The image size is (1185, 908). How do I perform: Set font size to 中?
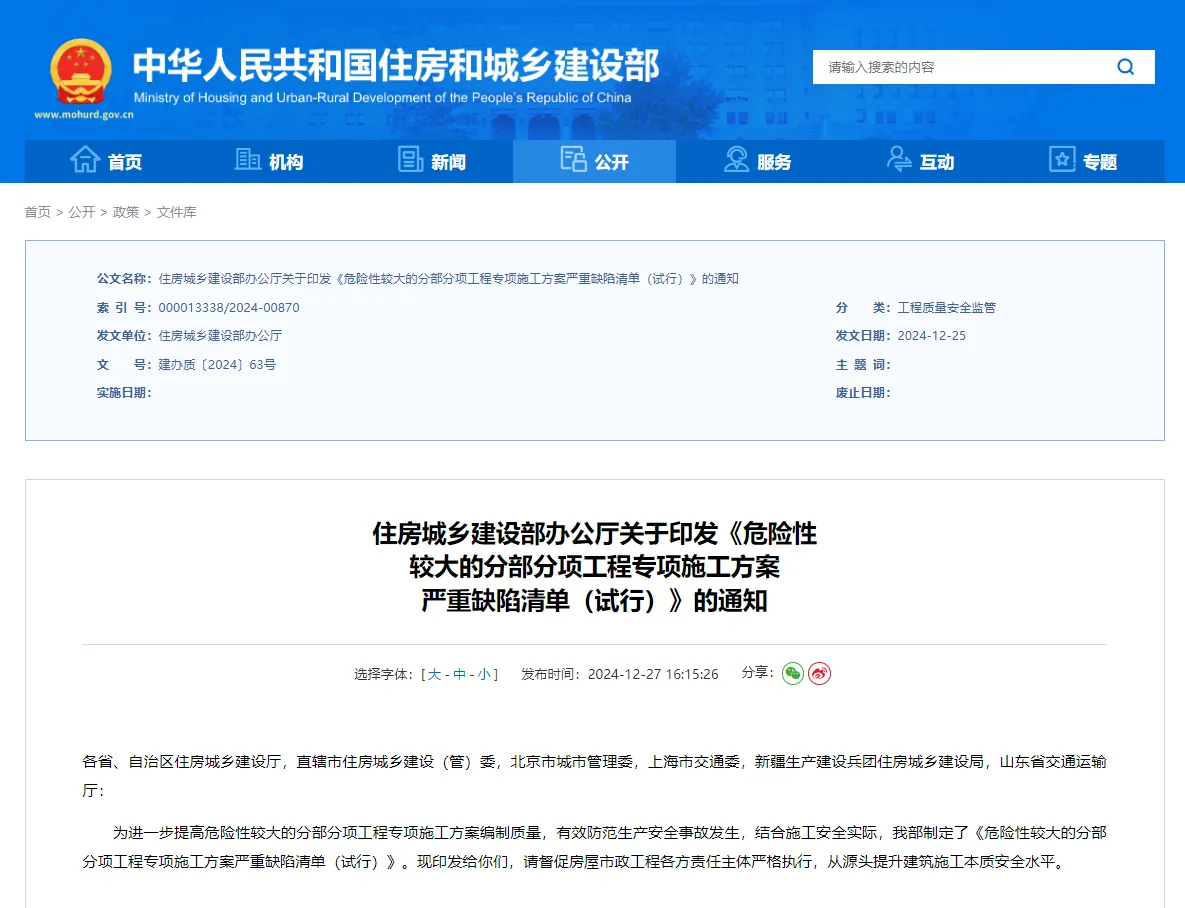[x=459, y=674]
